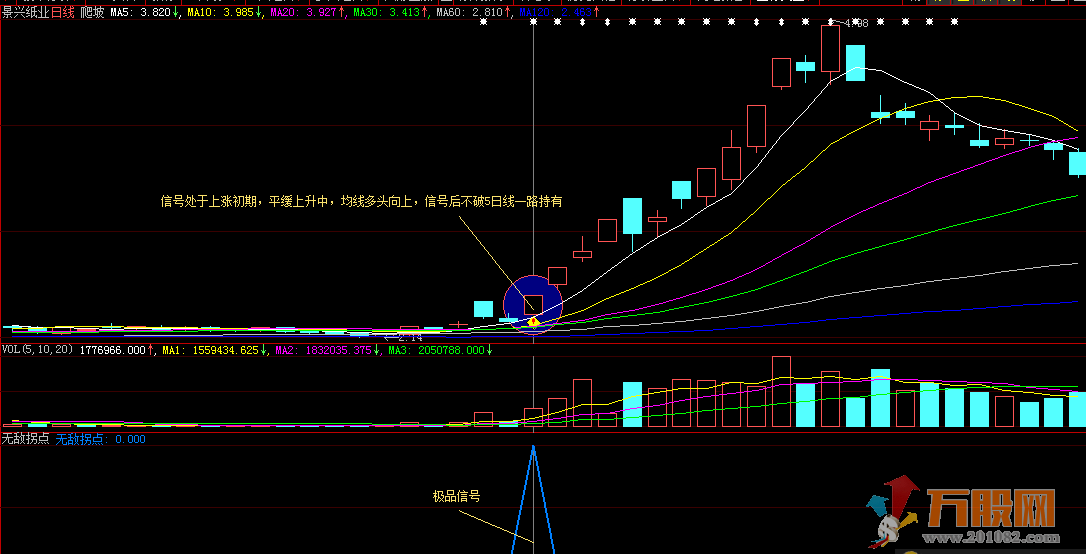Open the 日线 period label
Image resolution: width=1086 pixels, height=554 pixels.
coord(62,12)
